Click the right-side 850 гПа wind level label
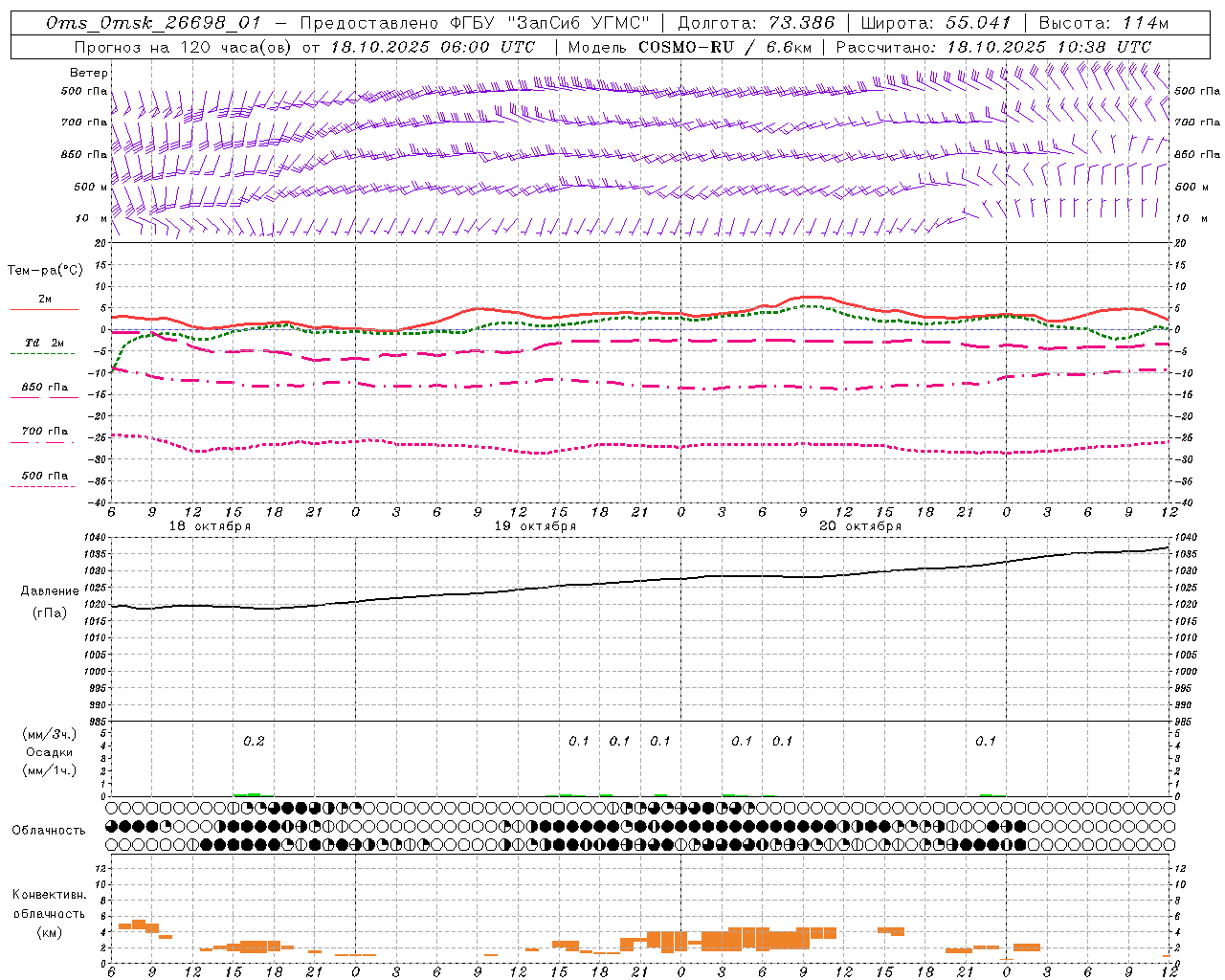 click(1197, 154)
